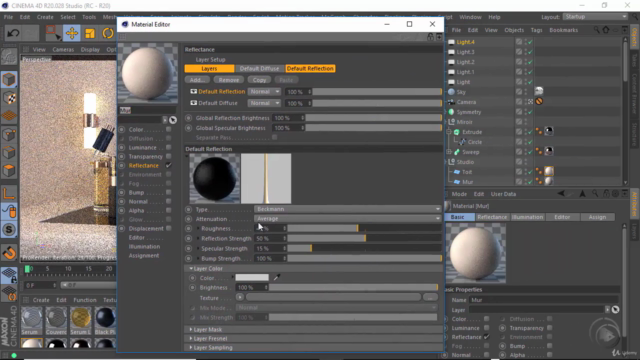
Task: Enable the Color channel checkbox in Material Editor
Action: [169, 129]
